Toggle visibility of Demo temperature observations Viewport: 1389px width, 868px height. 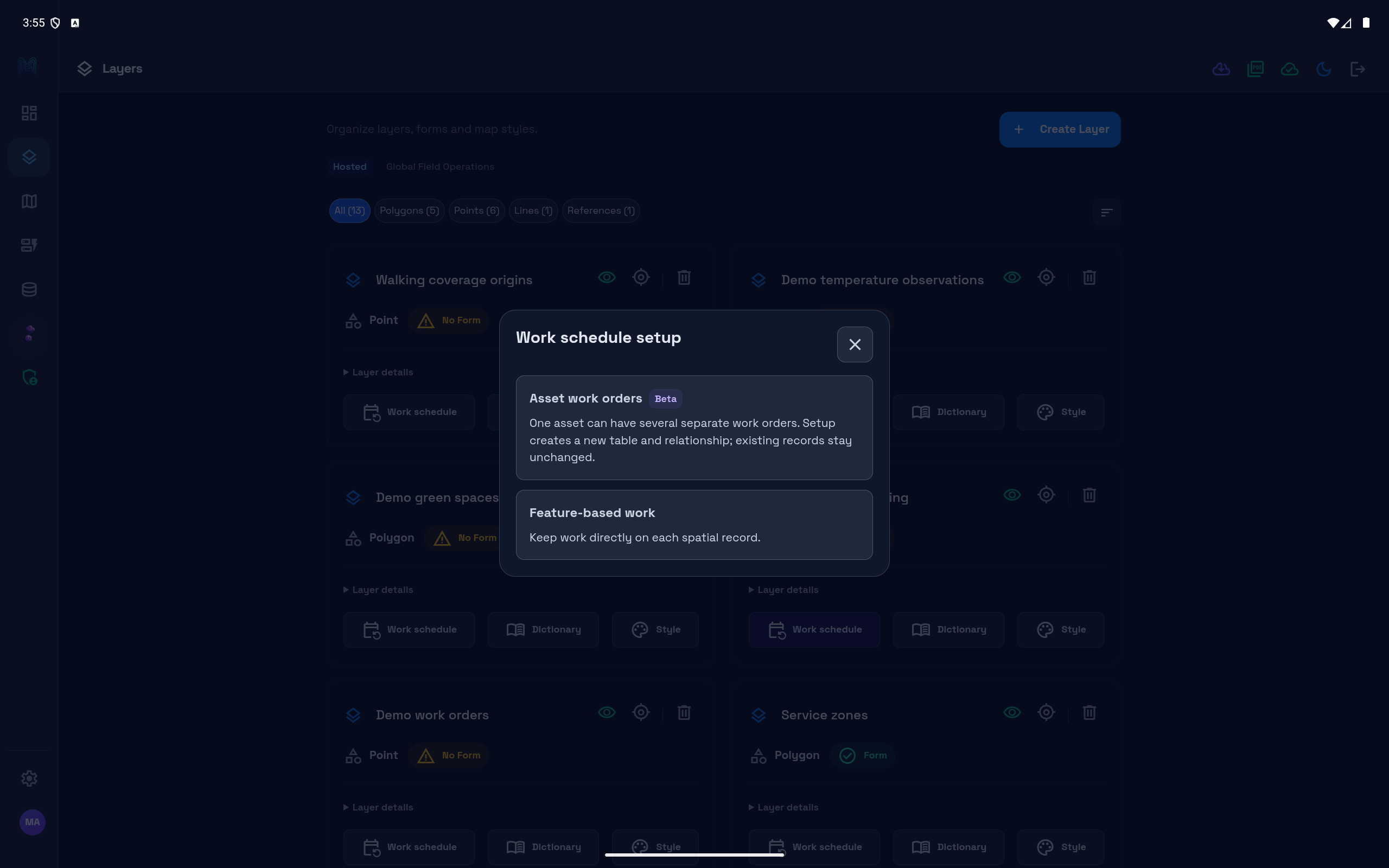tap(1012, 278)
